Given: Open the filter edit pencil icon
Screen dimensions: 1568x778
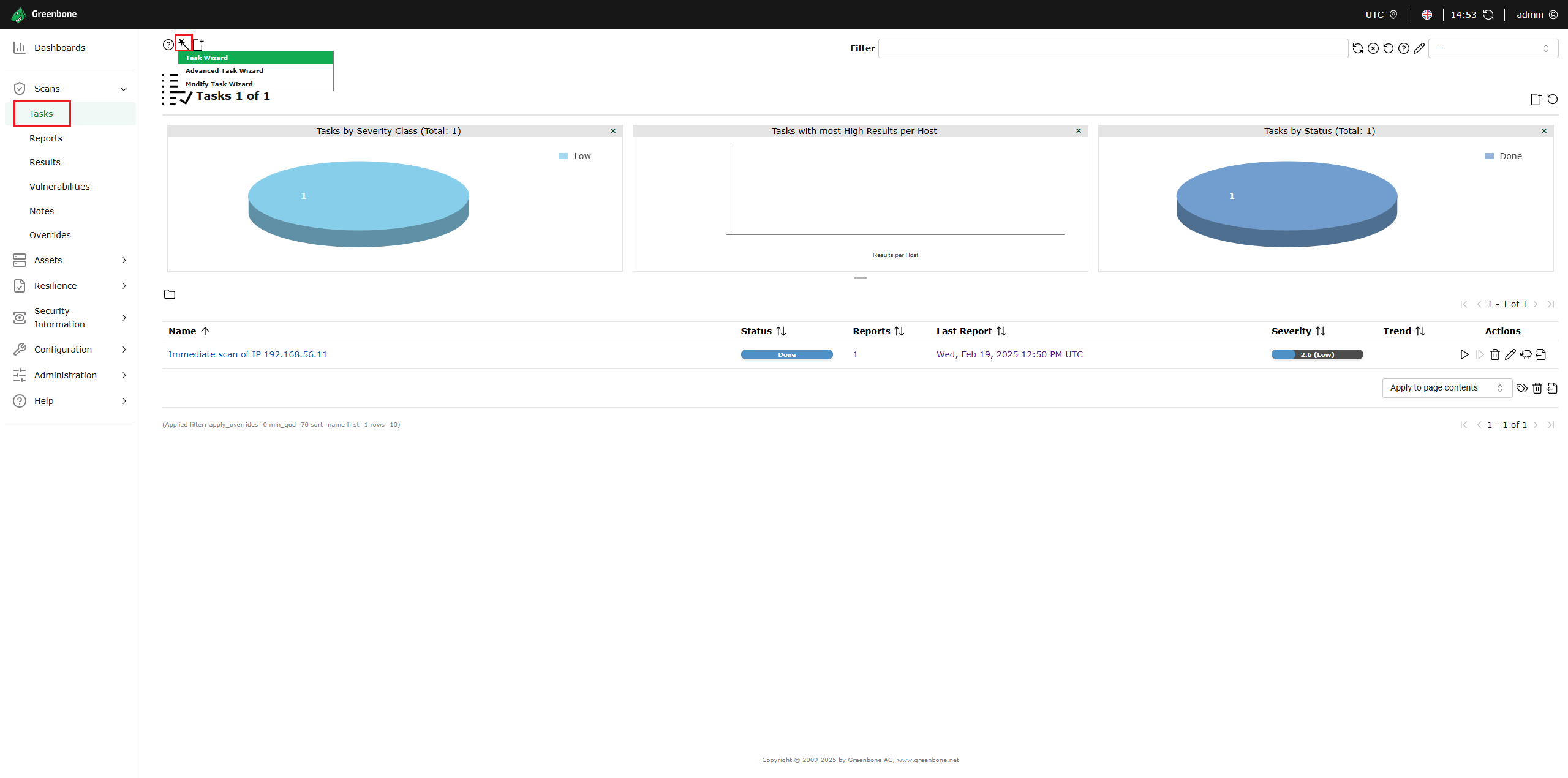Looking at the screenshot, I should pyautogui.click(x=1419, y=48).
